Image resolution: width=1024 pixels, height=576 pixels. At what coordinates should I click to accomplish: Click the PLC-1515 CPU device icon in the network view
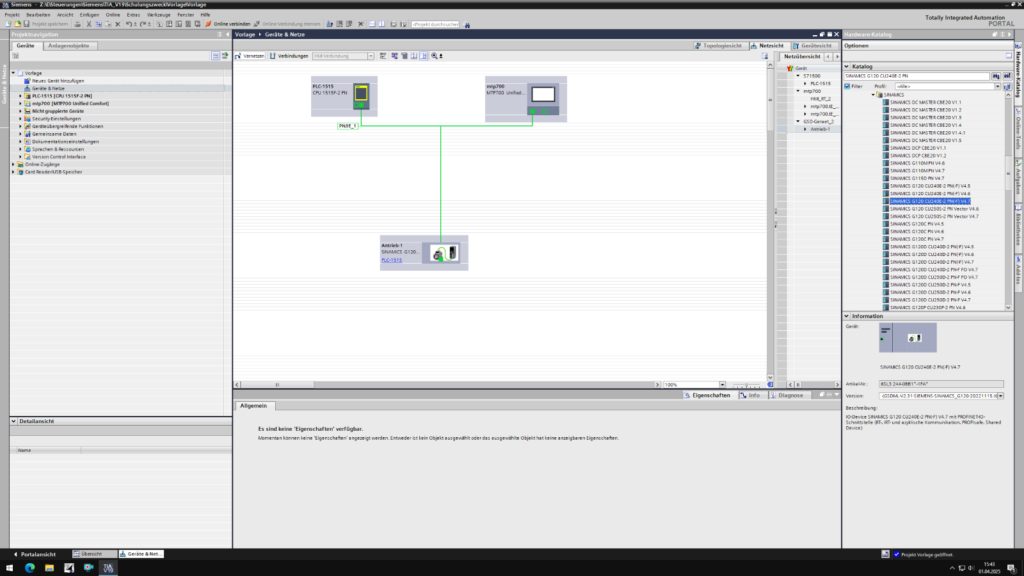[x=360, y=95]
